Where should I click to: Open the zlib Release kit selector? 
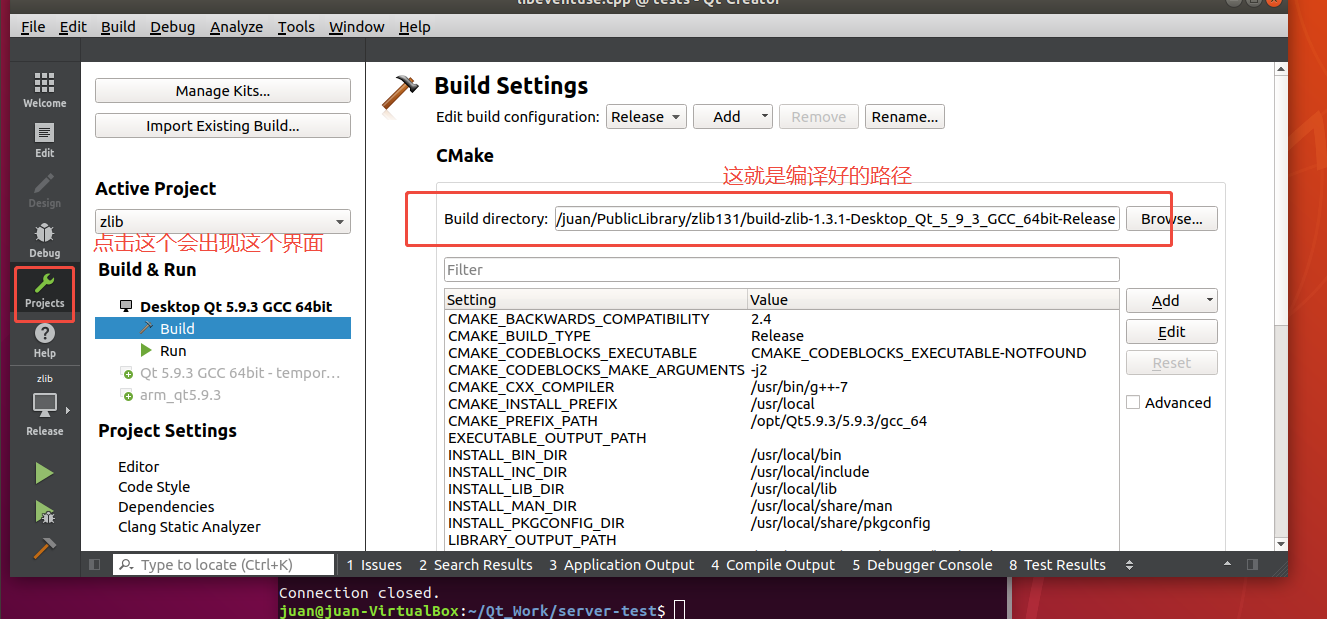tap(44, 406)
